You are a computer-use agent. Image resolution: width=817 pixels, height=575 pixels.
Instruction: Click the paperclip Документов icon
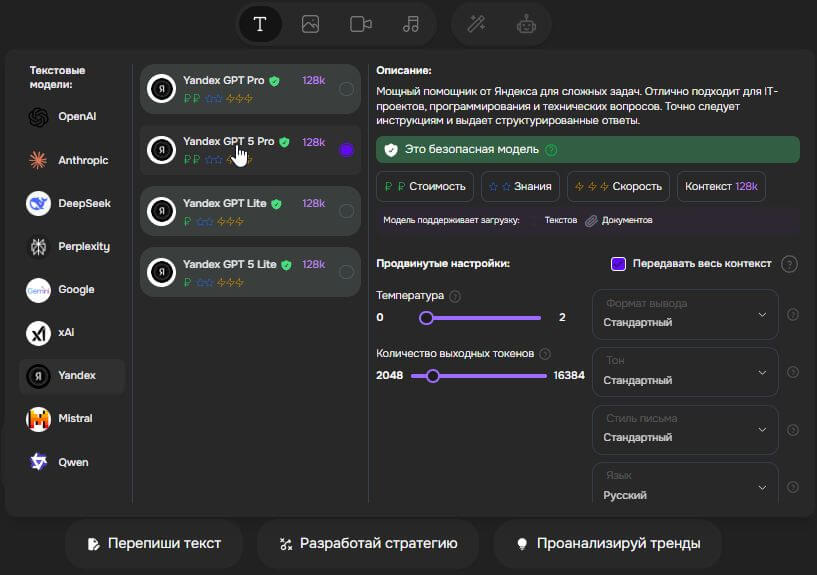click(591, 221)
